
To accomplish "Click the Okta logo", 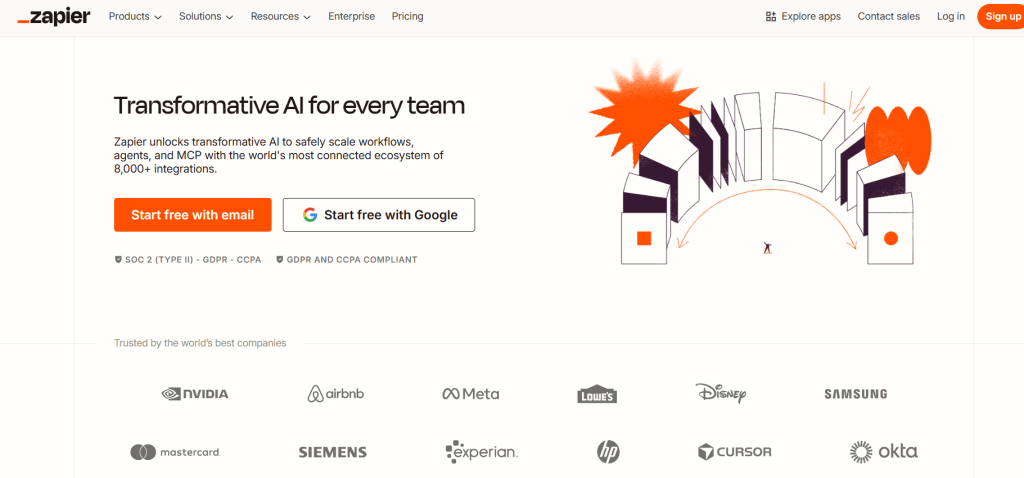I will pos(883,451).
